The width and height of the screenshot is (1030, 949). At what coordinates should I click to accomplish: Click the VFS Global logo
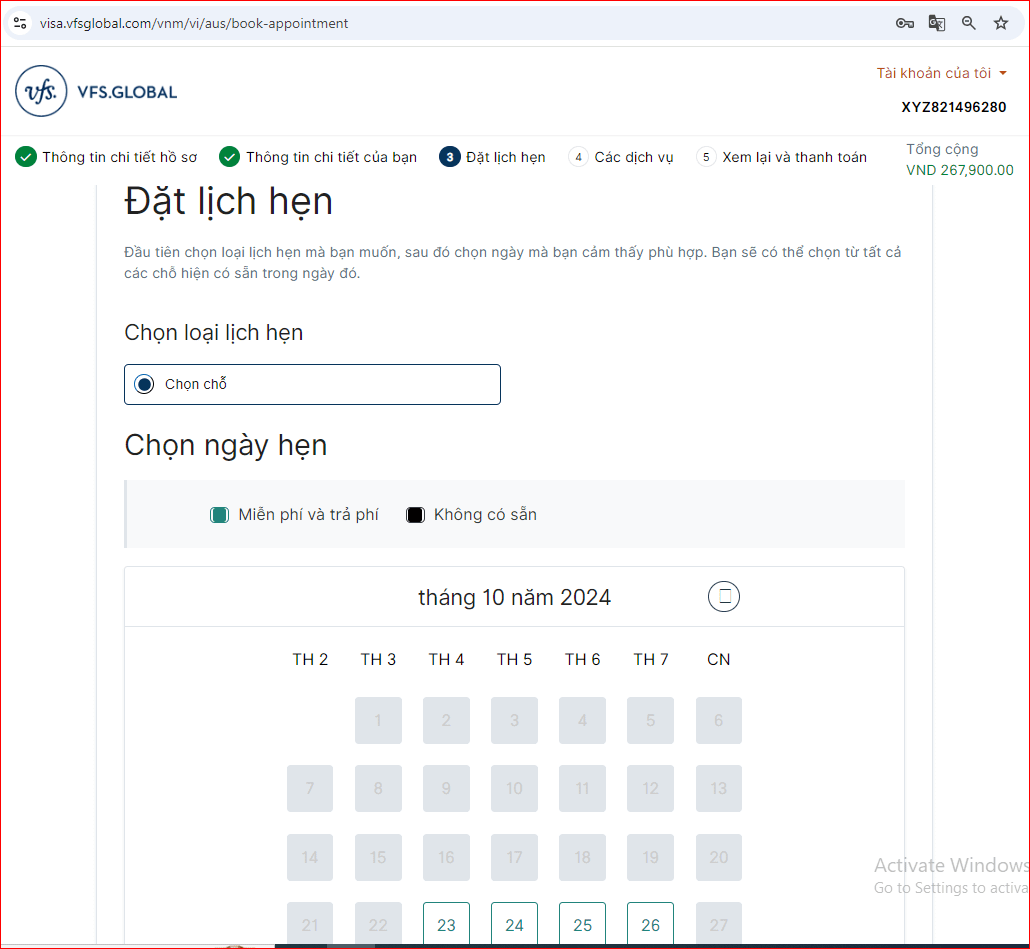[96, 92]
